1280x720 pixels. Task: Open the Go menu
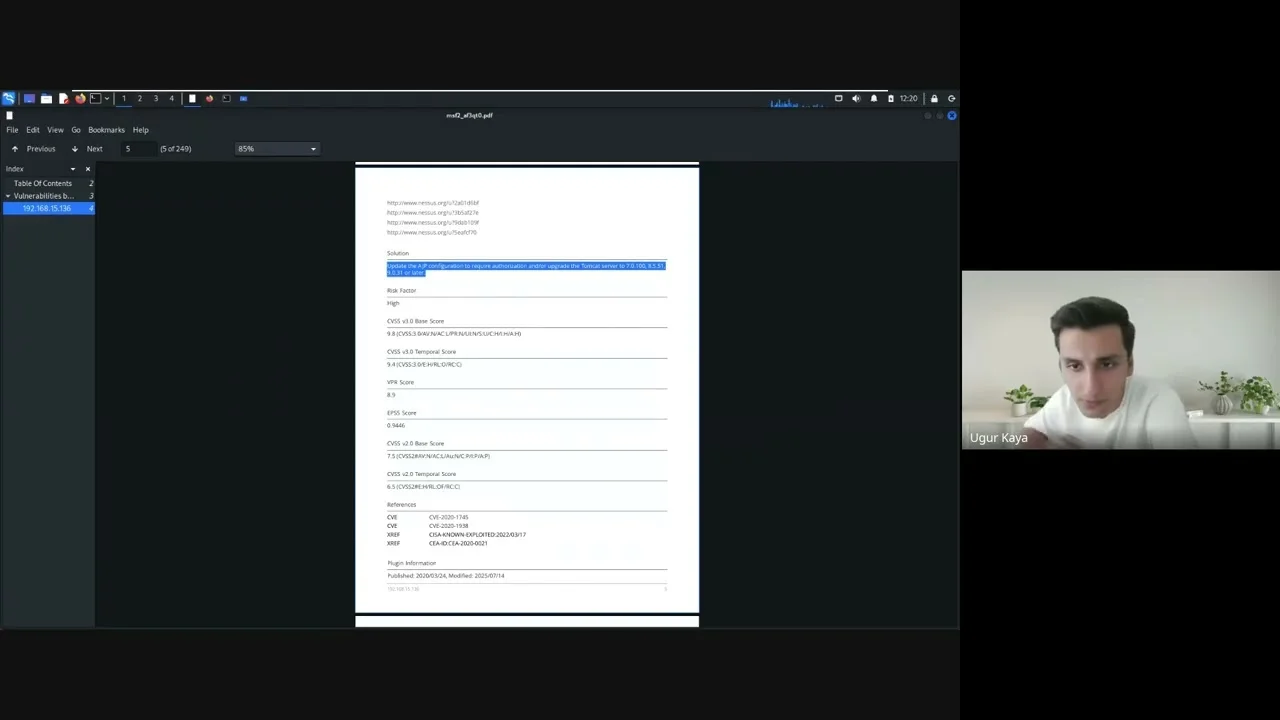[x=76, y=130]
